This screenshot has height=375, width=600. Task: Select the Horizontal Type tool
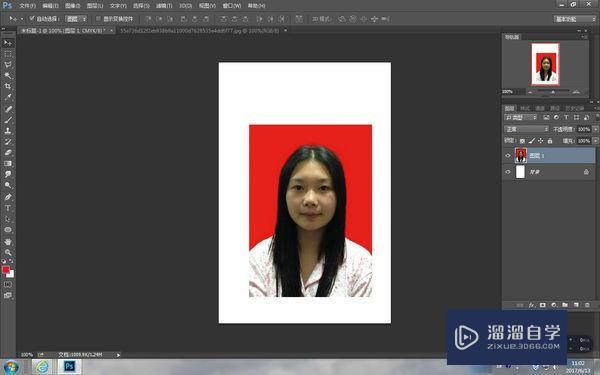coord(8,208)
